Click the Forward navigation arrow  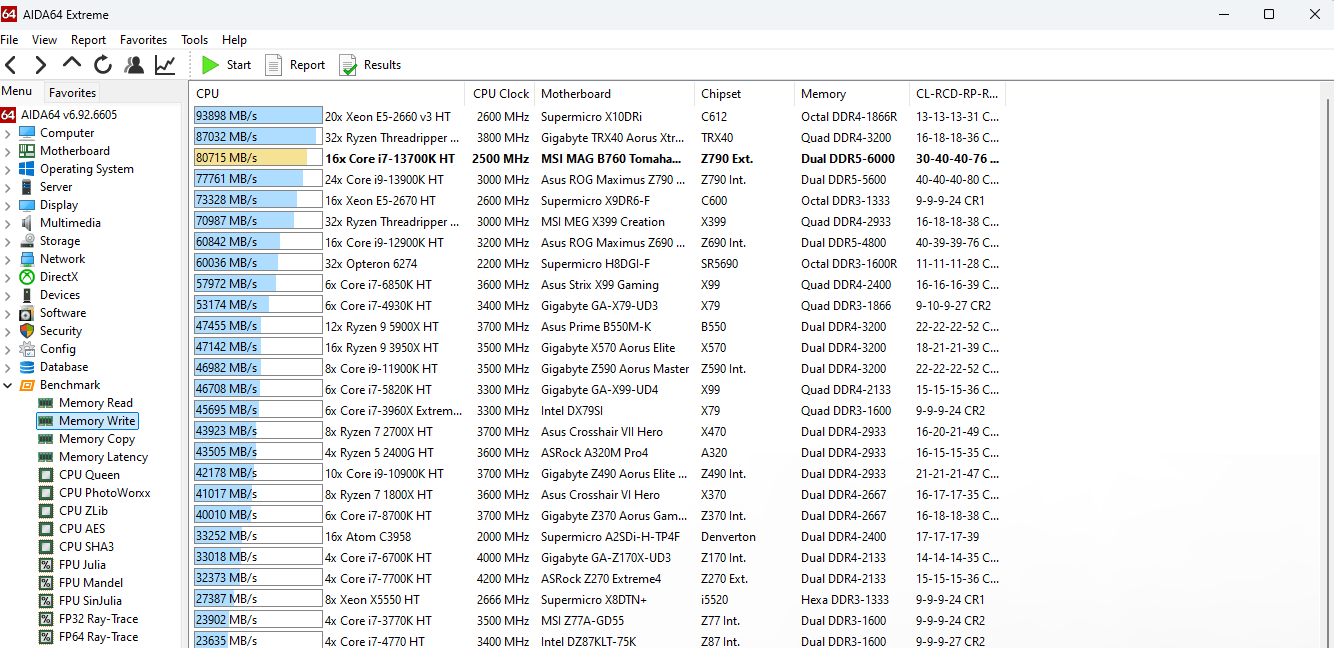pyautogui.click(x=41, y=65)
